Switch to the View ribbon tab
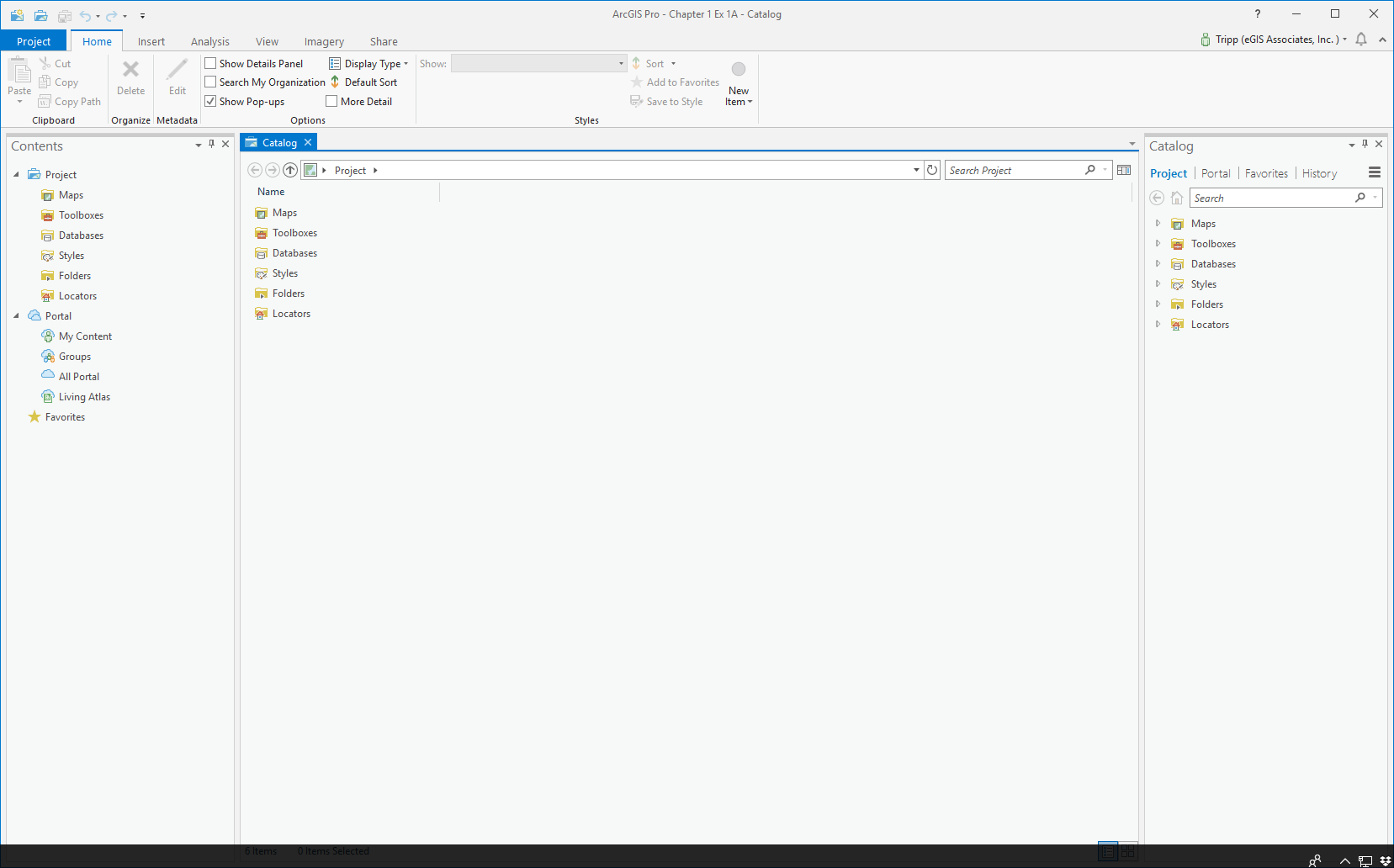 pos(268,41)
